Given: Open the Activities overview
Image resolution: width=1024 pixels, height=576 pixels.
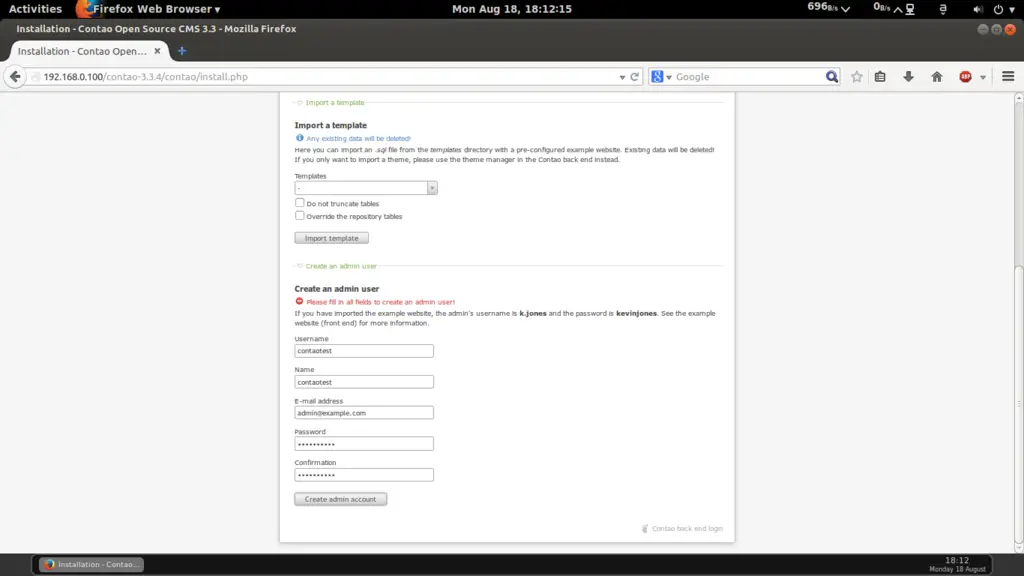Looking at the screenshot, I should tap(35, 9).
